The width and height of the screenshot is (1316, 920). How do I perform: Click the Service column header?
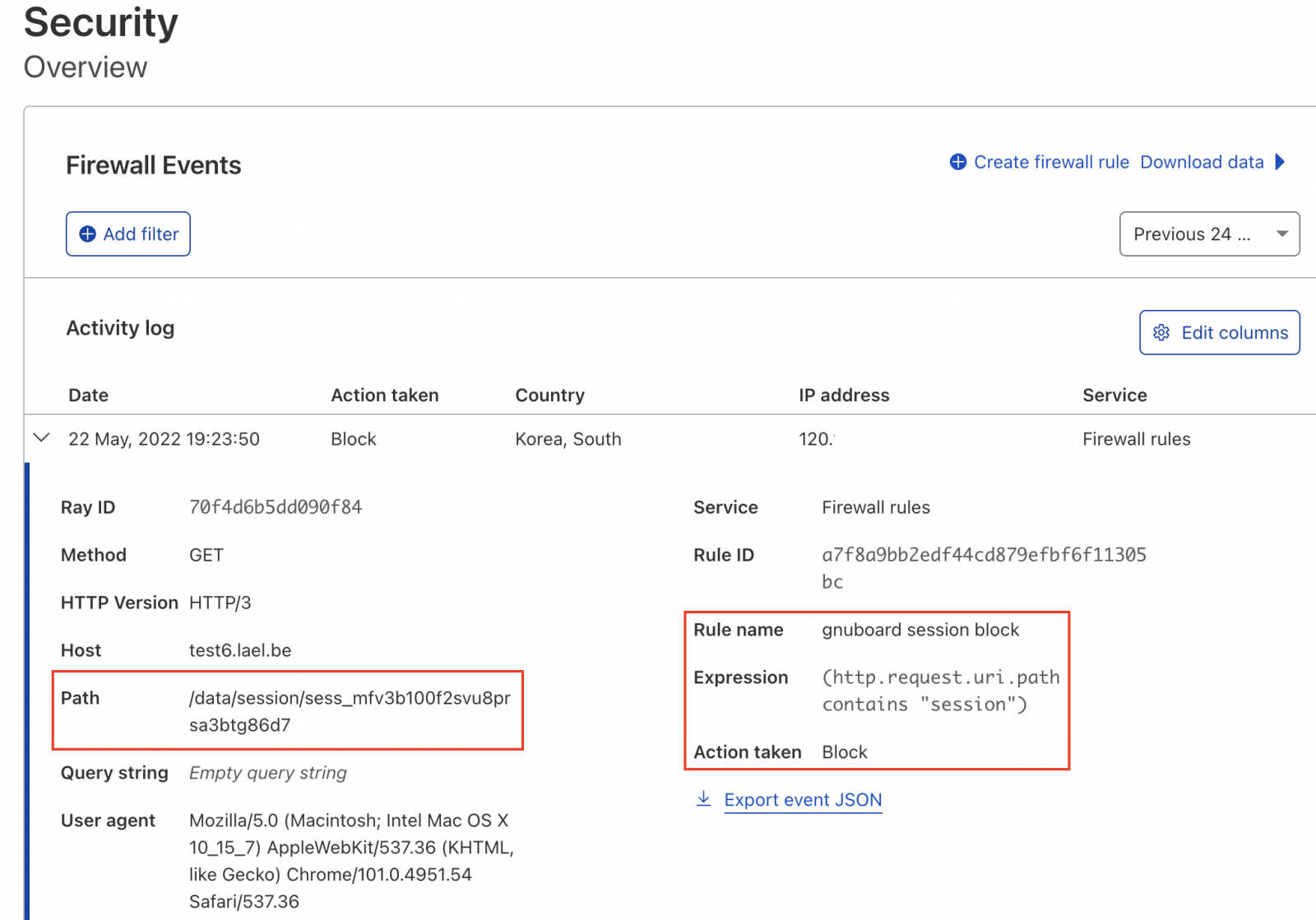(1114, 395)
